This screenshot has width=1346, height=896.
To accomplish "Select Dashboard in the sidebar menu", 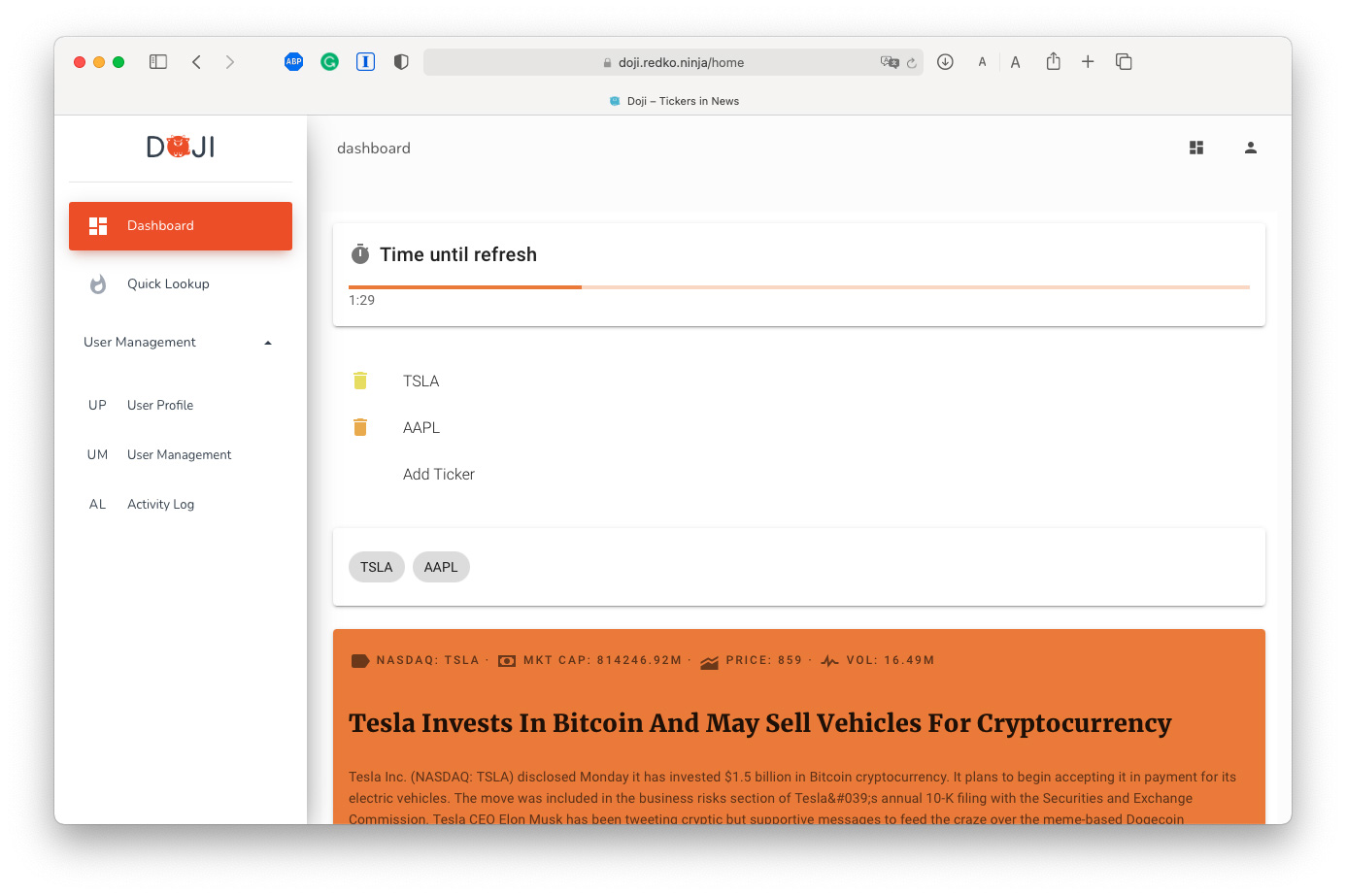I will pos(181,226).
